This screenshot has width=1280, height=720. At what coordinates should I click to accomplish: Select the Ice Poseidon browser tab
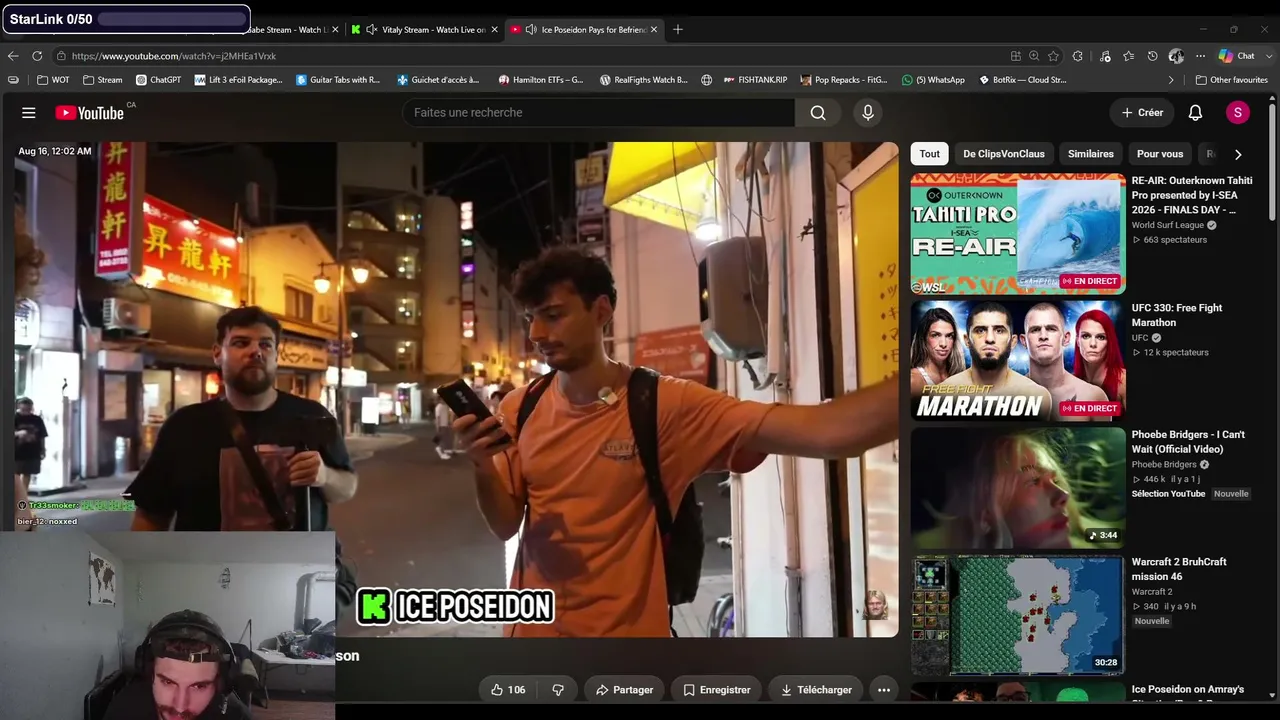tap(584, 30)
